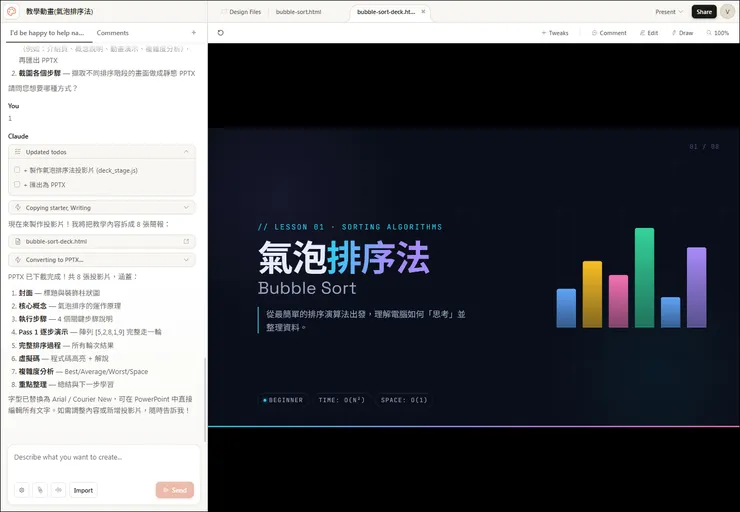
Task: Focus the Describe what you want to create field
Action: coord(104,457)
